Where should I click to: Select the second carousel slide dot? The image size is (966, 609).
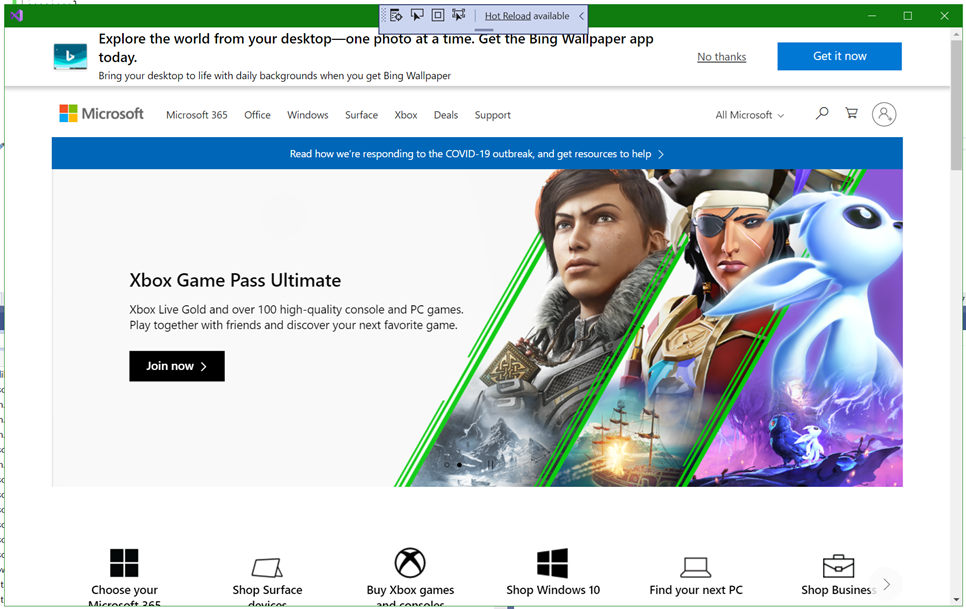[x=460, y=465]
